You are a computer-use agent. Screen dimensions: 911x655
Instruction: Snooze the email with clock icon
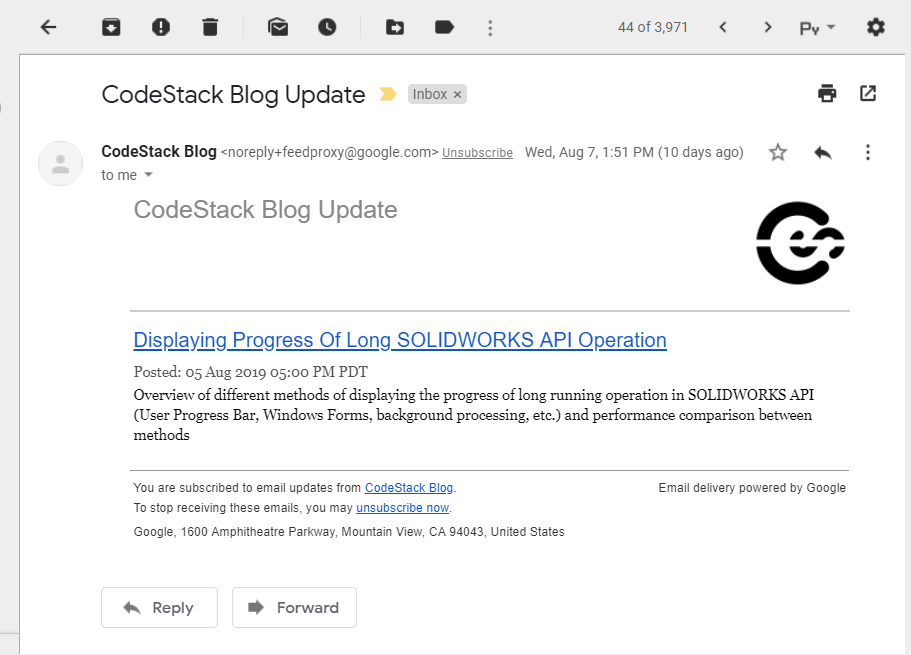(327, 27)
